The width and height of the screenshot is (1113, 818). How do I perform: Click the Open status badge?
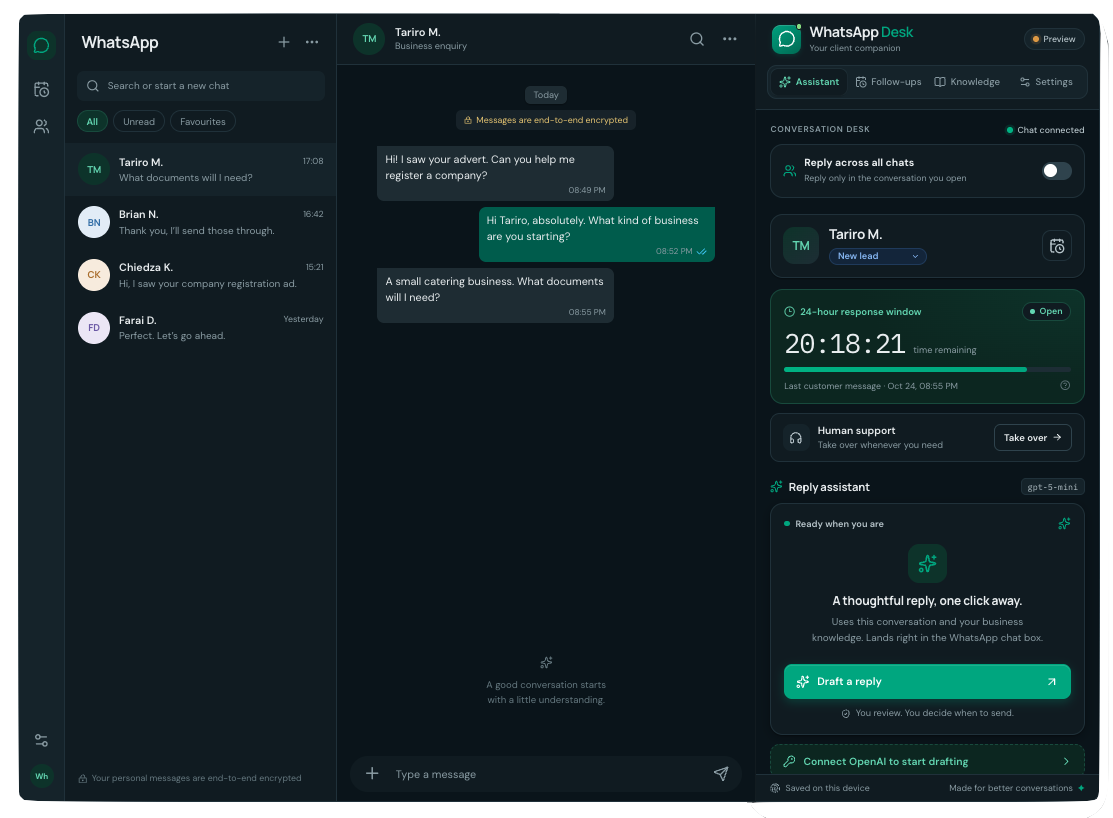(x=1046, y=311)
